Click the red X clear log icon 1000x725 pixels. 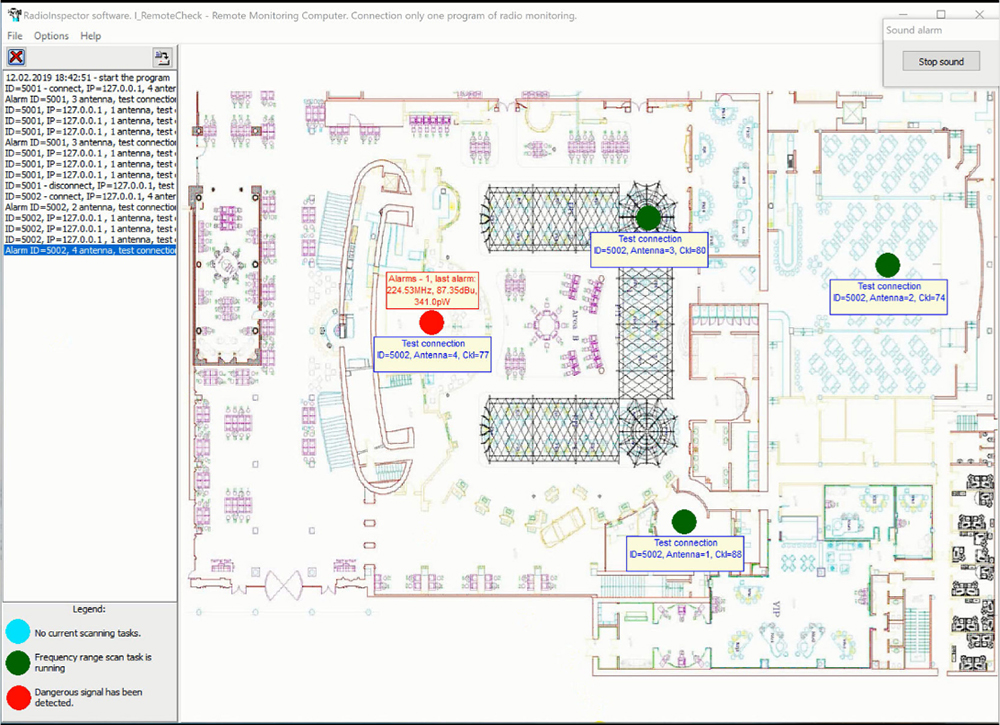coord(16,57)
